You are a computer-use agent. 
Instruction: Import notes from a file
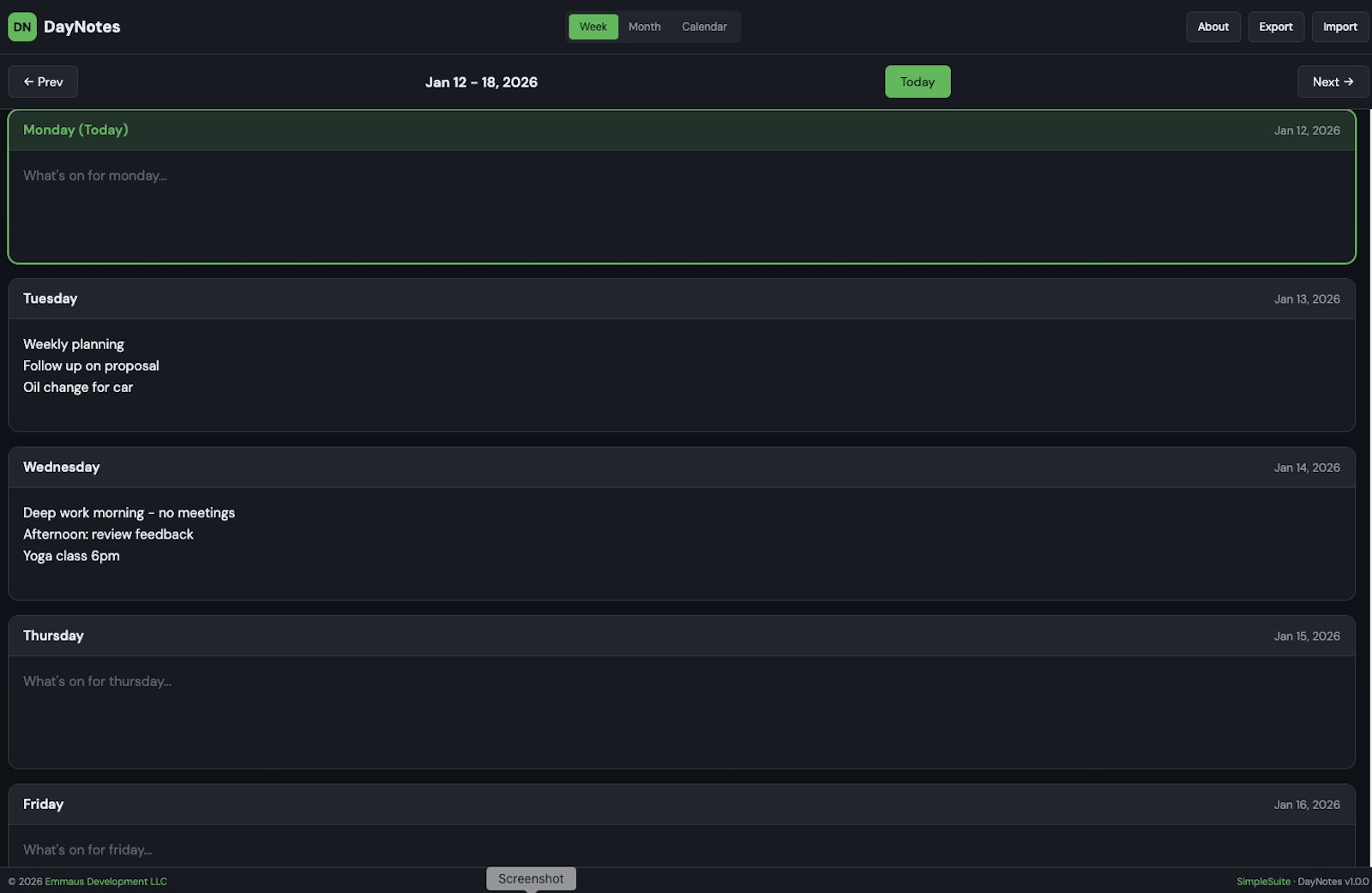[x=1339, y=27]
